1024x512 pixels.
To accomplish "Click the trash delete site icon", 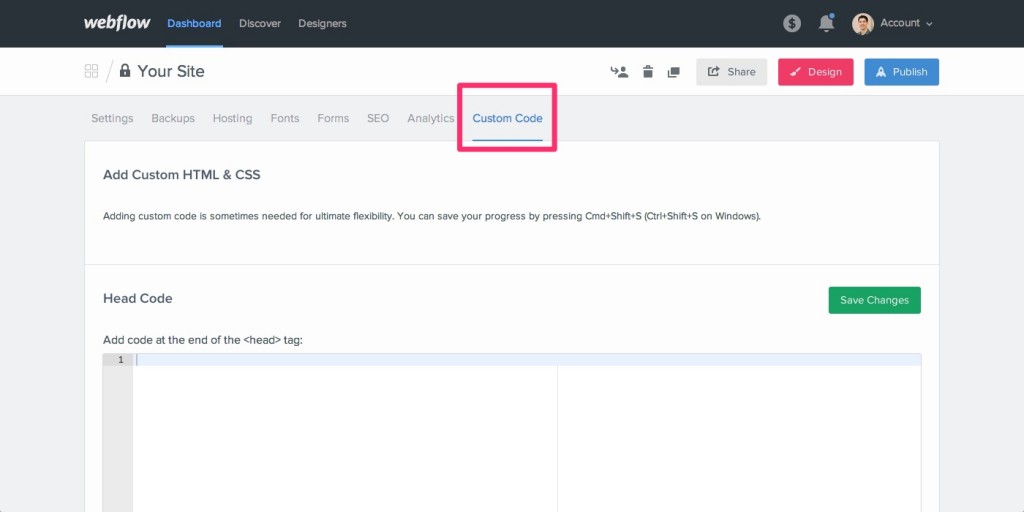I will pyautogui.click(x=648, y=72).
